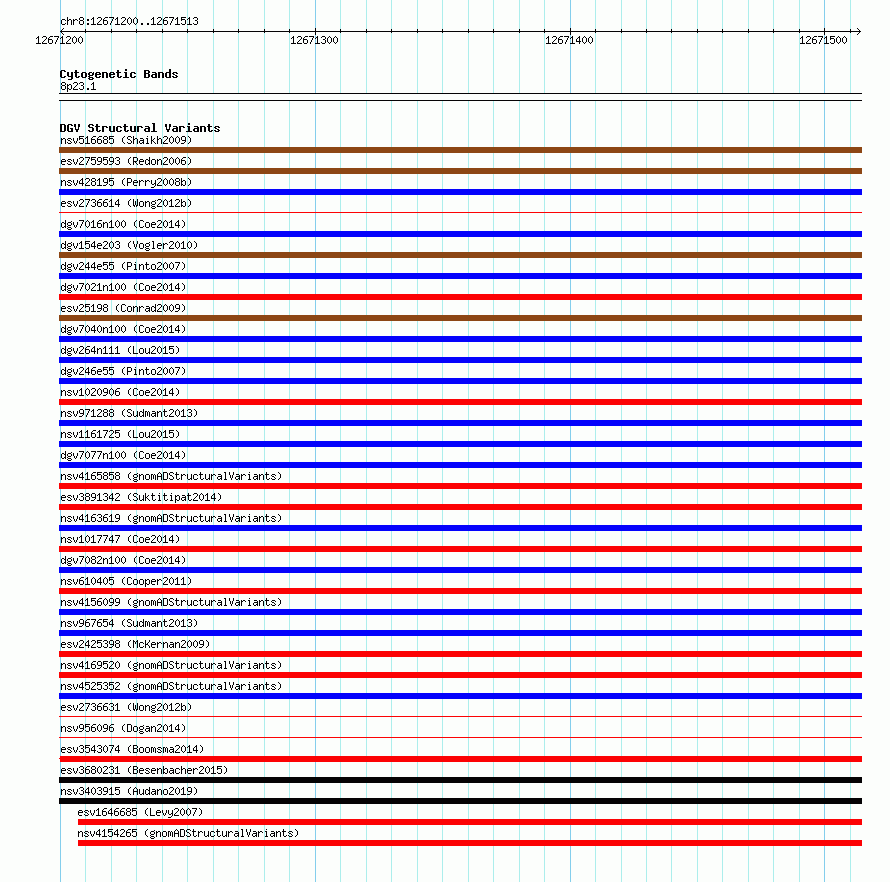The height and width of the screenshot is (882, 890).
Task: Select the esv25198 (Conrad2009) label
Action: pyautogui.click(x=123, y=308)
